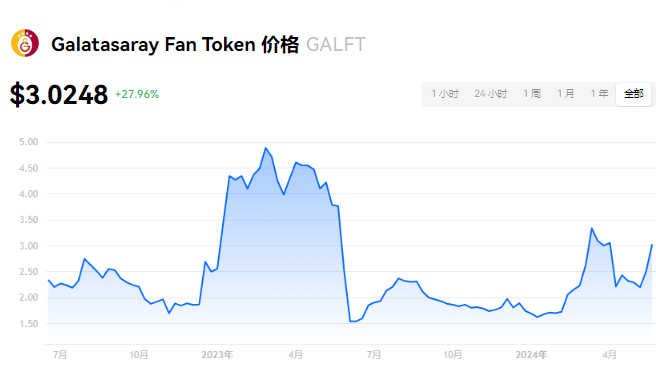This screenshot has height=377, width=656.
Task: Click the last data point at chart's right end
Action: pyautogui.click(x=652, y=245)
